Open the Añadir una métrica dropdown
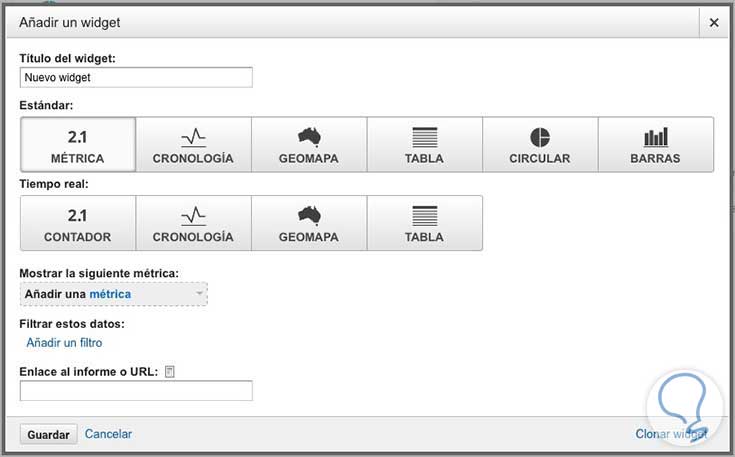Image resolution: width=735 pixels, height=457 pixels. 114,294
